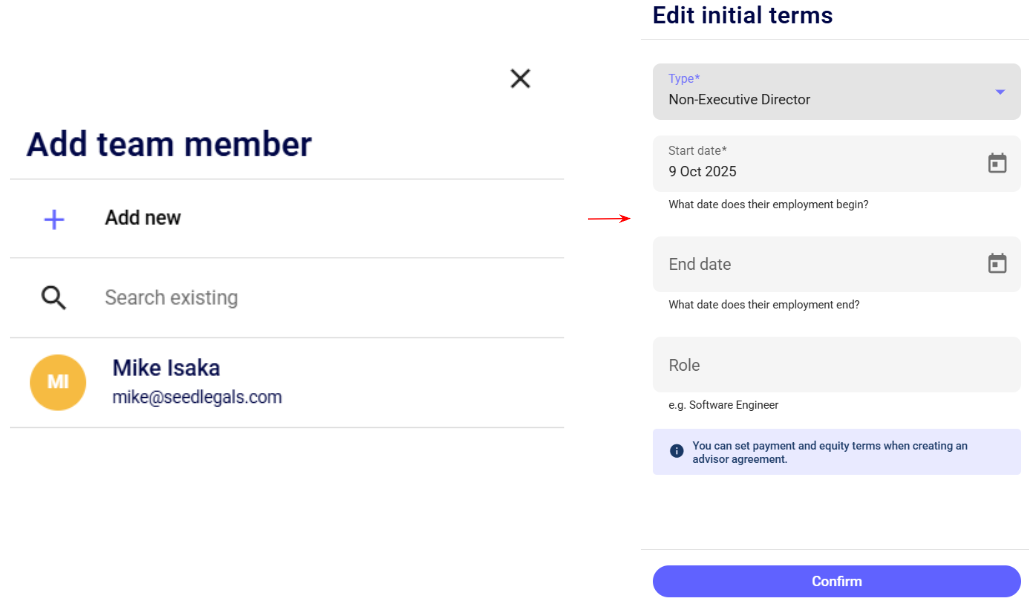Click the yellow MI avatar
Image resolution: width=1029 pixels, height=605 pixels.
58,382
